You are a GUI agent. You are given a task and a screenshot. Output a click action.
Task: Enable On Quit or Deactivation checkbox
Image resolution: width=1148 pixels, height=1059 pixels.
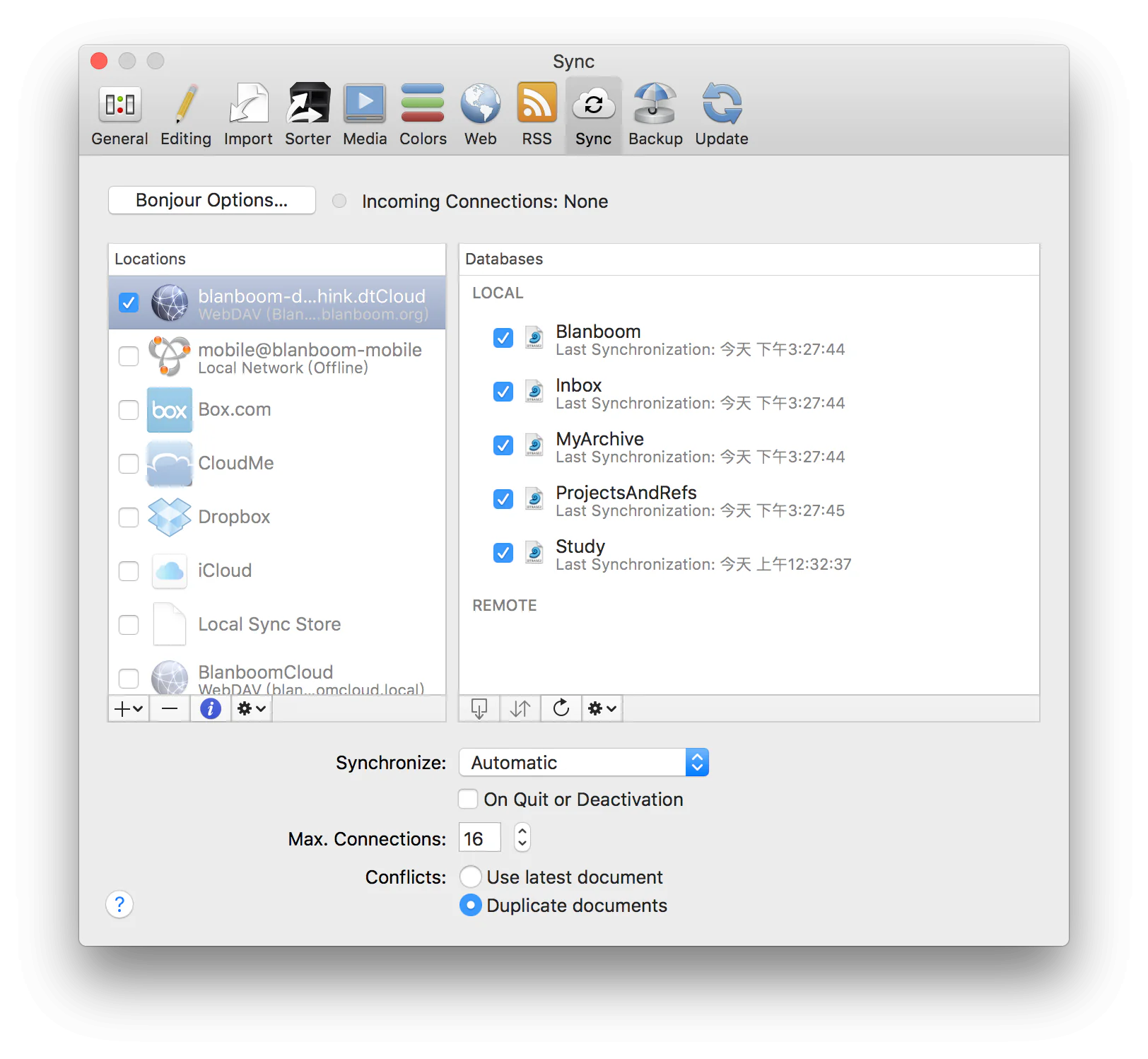pos(468,800)
